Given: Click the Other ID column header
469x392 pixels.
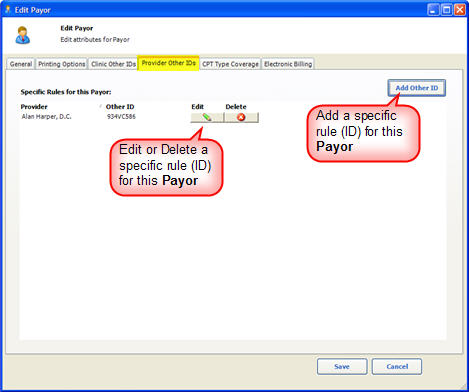Looking at the screenshot, I should (x=120, y=107).
